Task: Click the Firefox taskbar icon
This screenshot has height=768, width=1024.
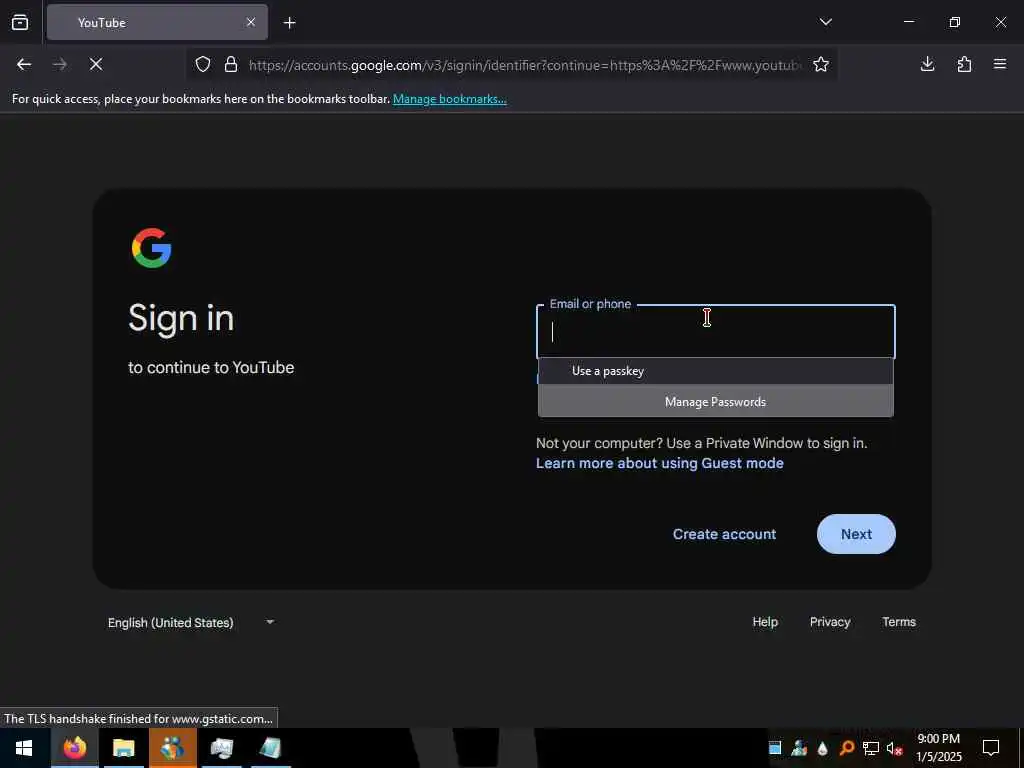Action: 74,748
